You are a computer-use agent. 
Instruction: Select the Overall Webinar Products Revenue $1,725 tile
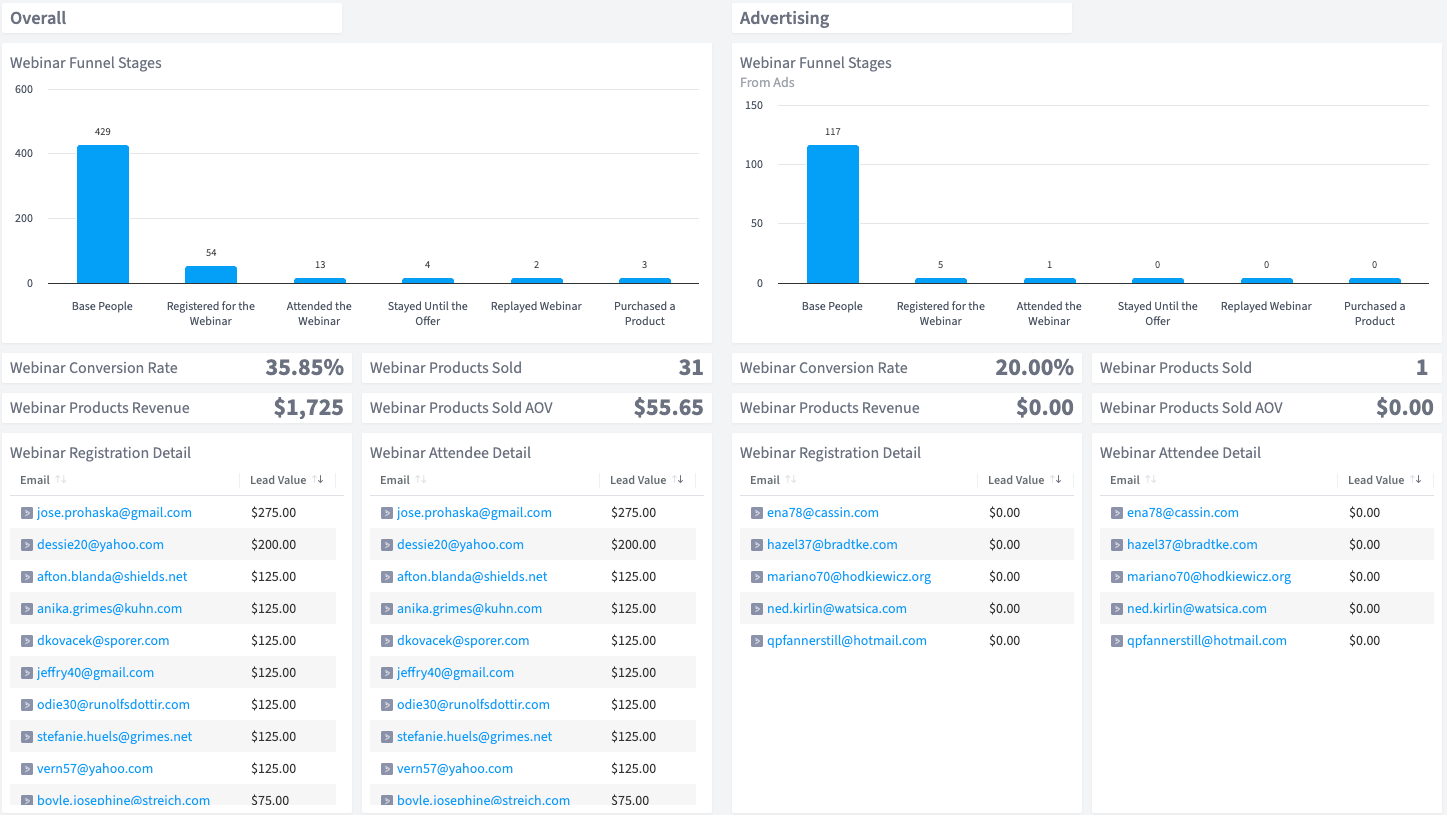point(177,408)
